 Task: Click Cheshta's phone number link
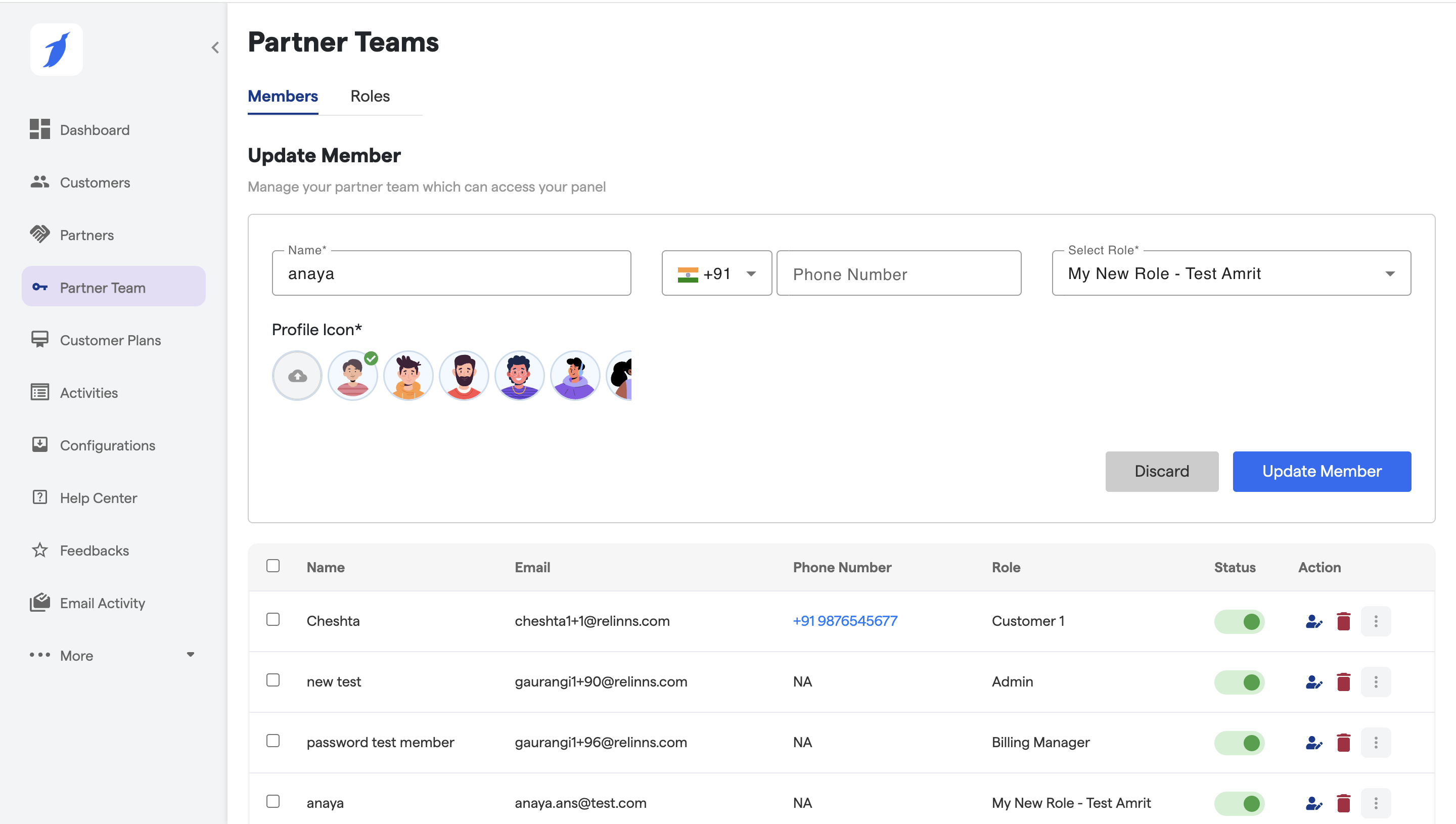pos(845,621)
